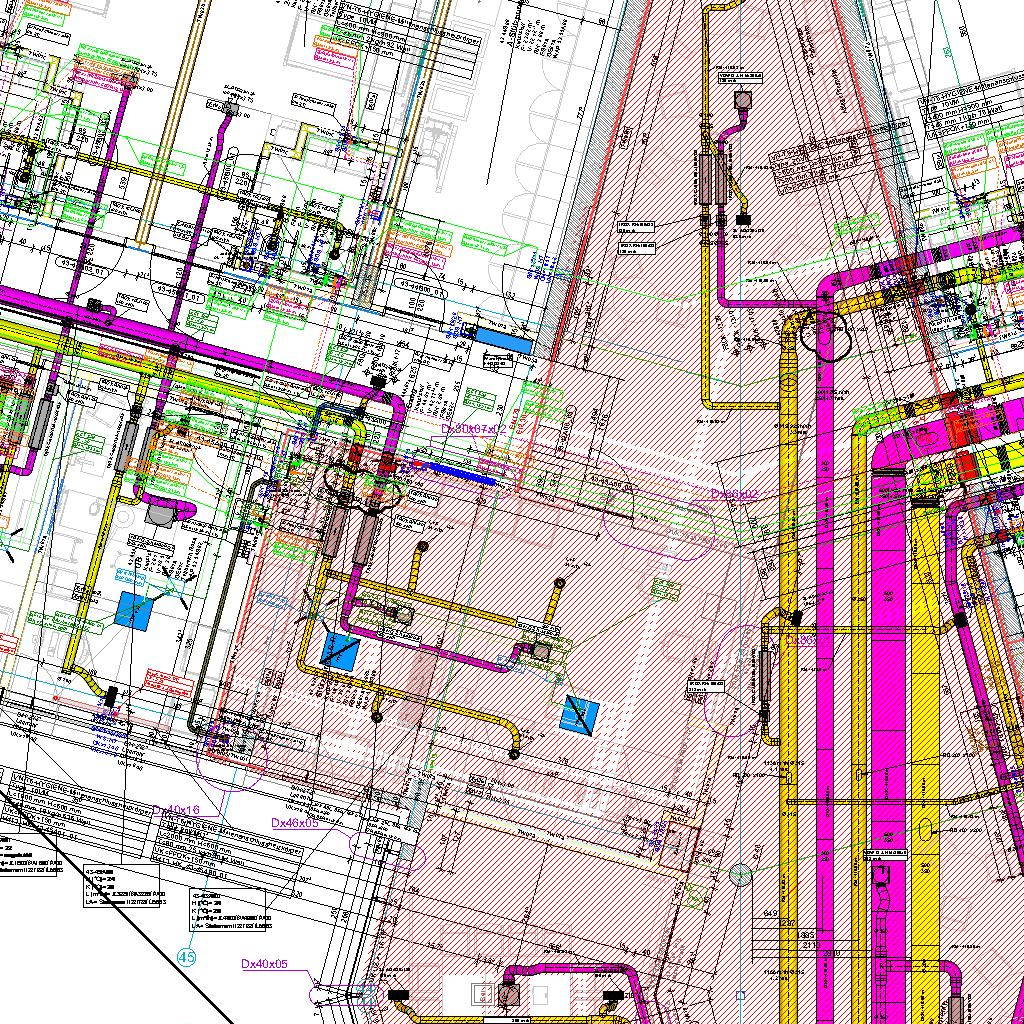Select the purple Dx46x05 label
Viewport: 1024px width, 1024px height.
coord(295,823)
